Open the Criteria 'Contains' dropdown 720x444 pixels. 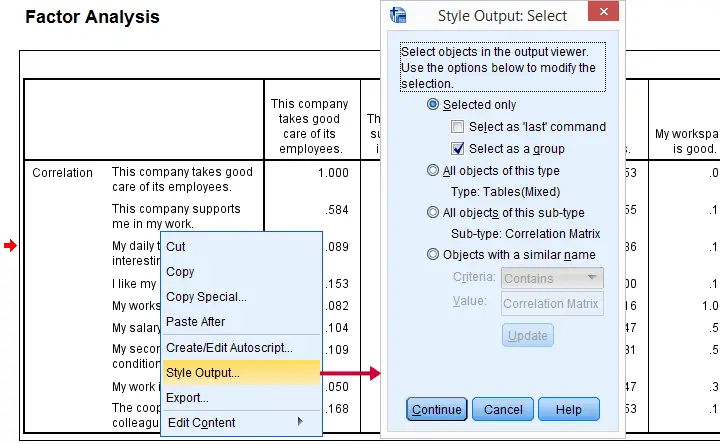[x=552, y=278]
